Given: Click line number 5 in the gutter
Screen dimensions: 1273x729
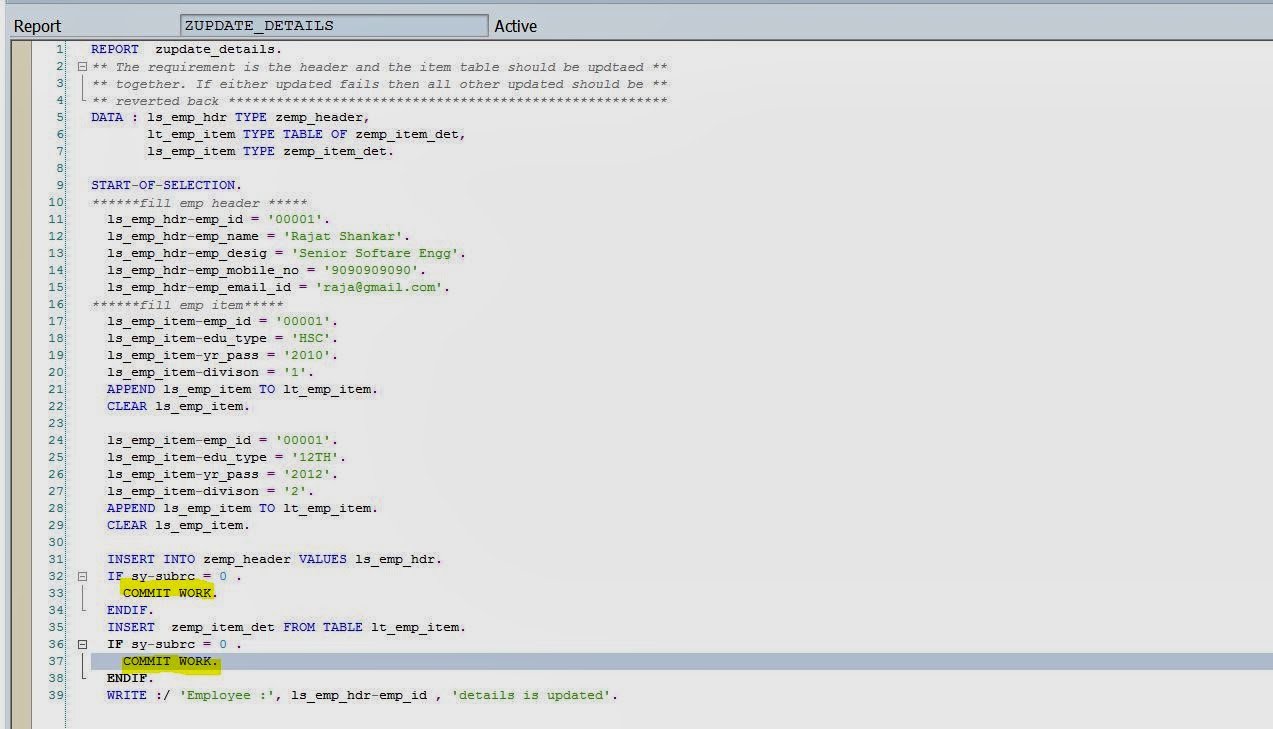Looking at the screenshot, I should pos(60,117).
